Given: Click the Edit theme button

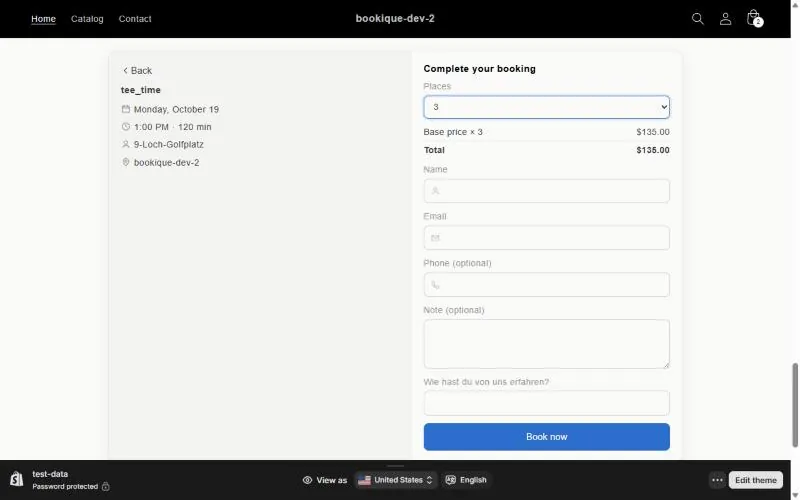Looking at the screenshot, I should 756,480.
